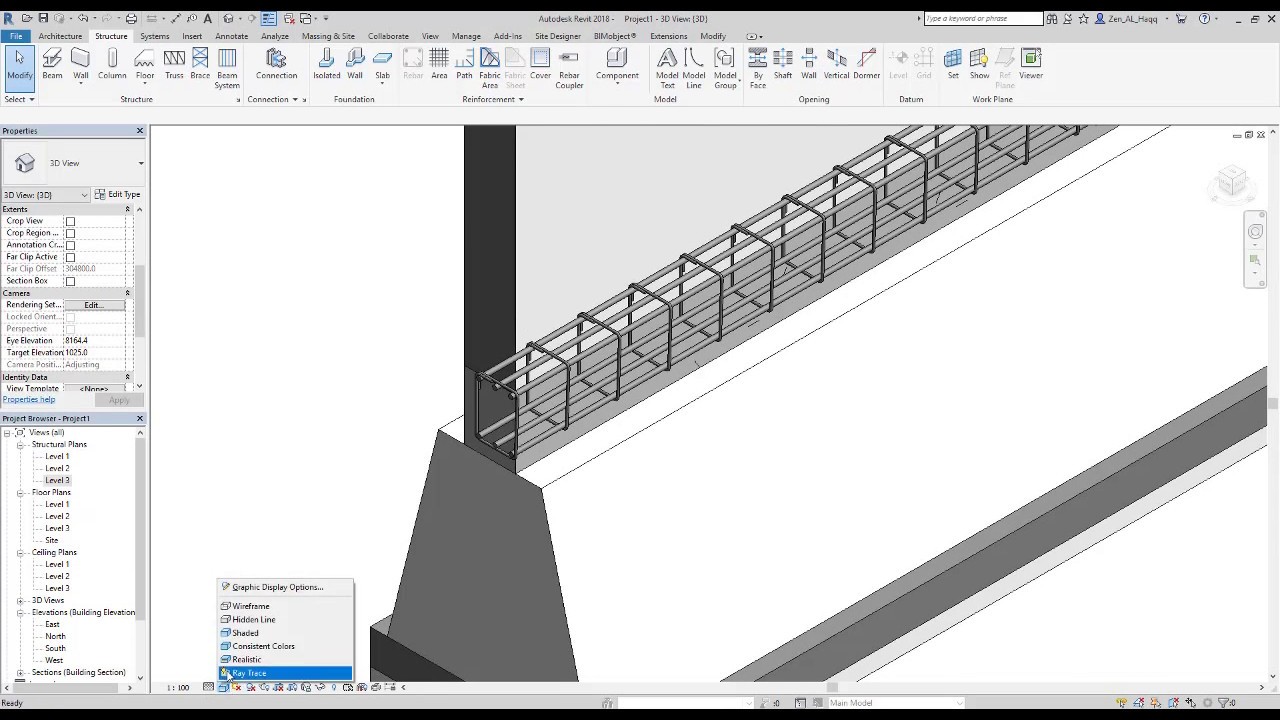This screenshot has width=1280, height=720.
Task: Toggle the Section Box checkbox
Action: pyautogui.click(x=70, y=281)
